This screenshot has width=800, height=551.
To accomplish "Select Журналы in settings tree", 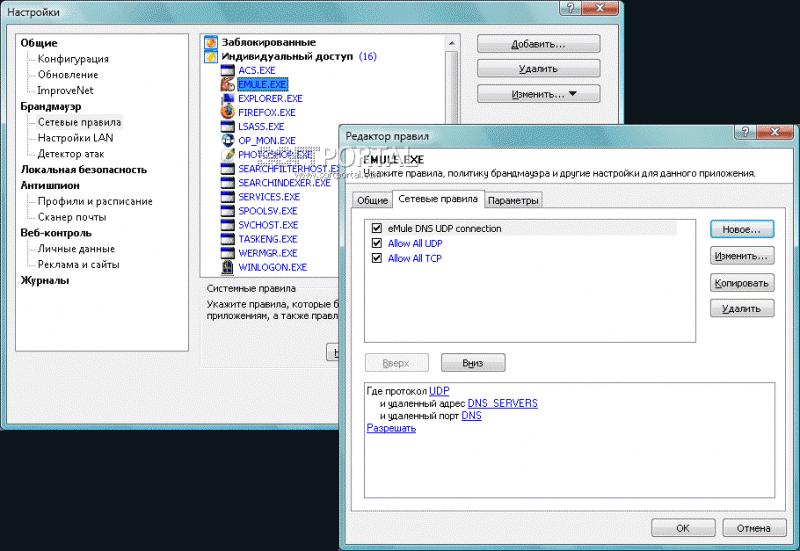I will tap(45, 280).
